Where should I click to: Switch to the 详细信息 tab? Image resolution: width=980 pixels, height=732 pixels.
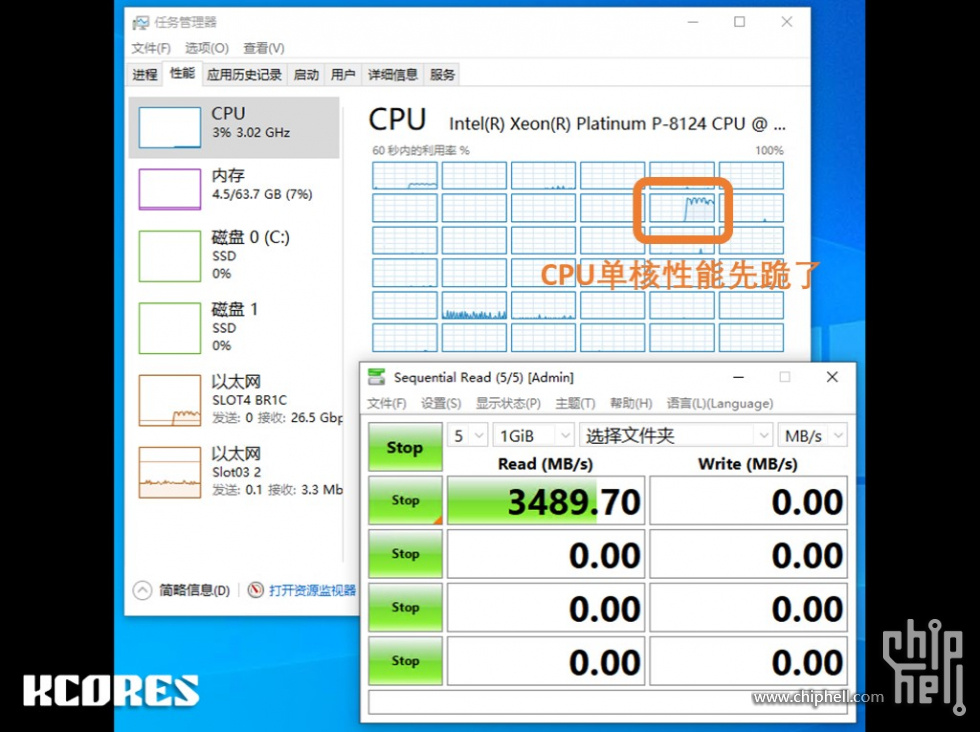point(392,75)
